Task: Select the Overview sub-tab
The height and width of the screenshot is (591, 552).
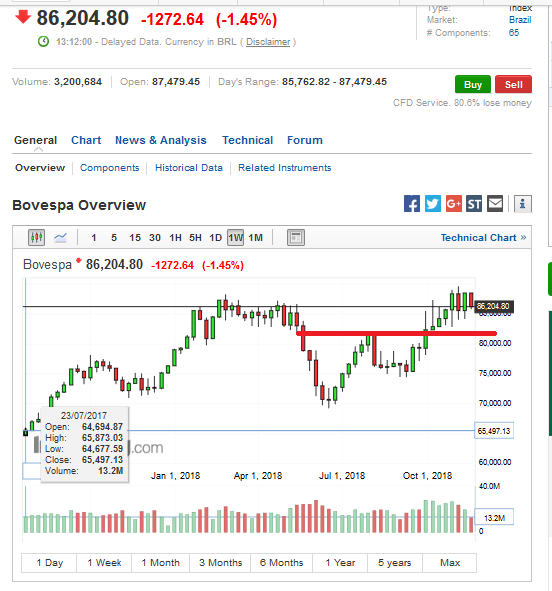Action: click(40, 168)
